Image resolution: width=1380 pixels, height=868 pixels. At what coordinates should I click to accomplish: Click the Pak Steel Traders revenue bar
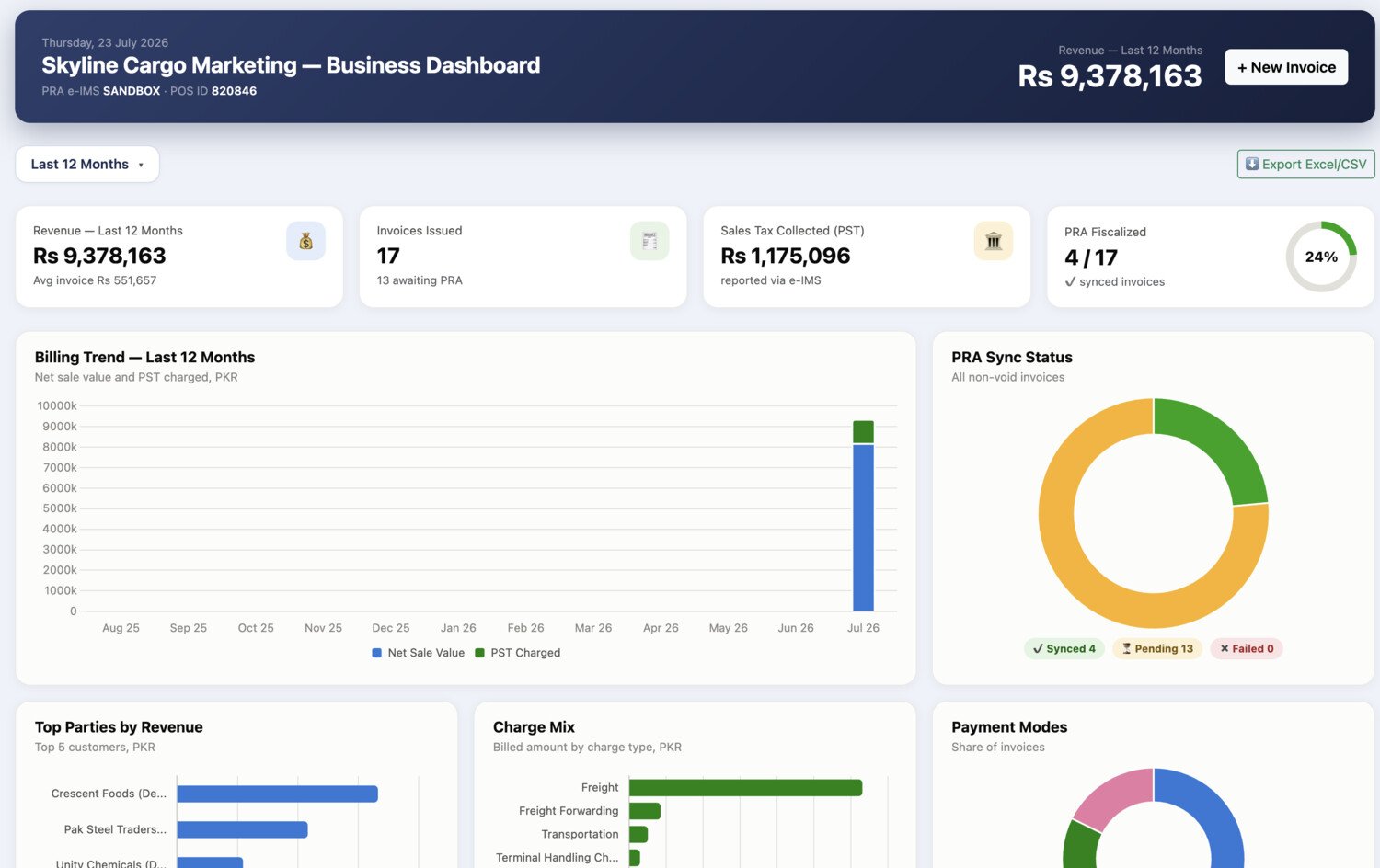click(x=242, y=829)
